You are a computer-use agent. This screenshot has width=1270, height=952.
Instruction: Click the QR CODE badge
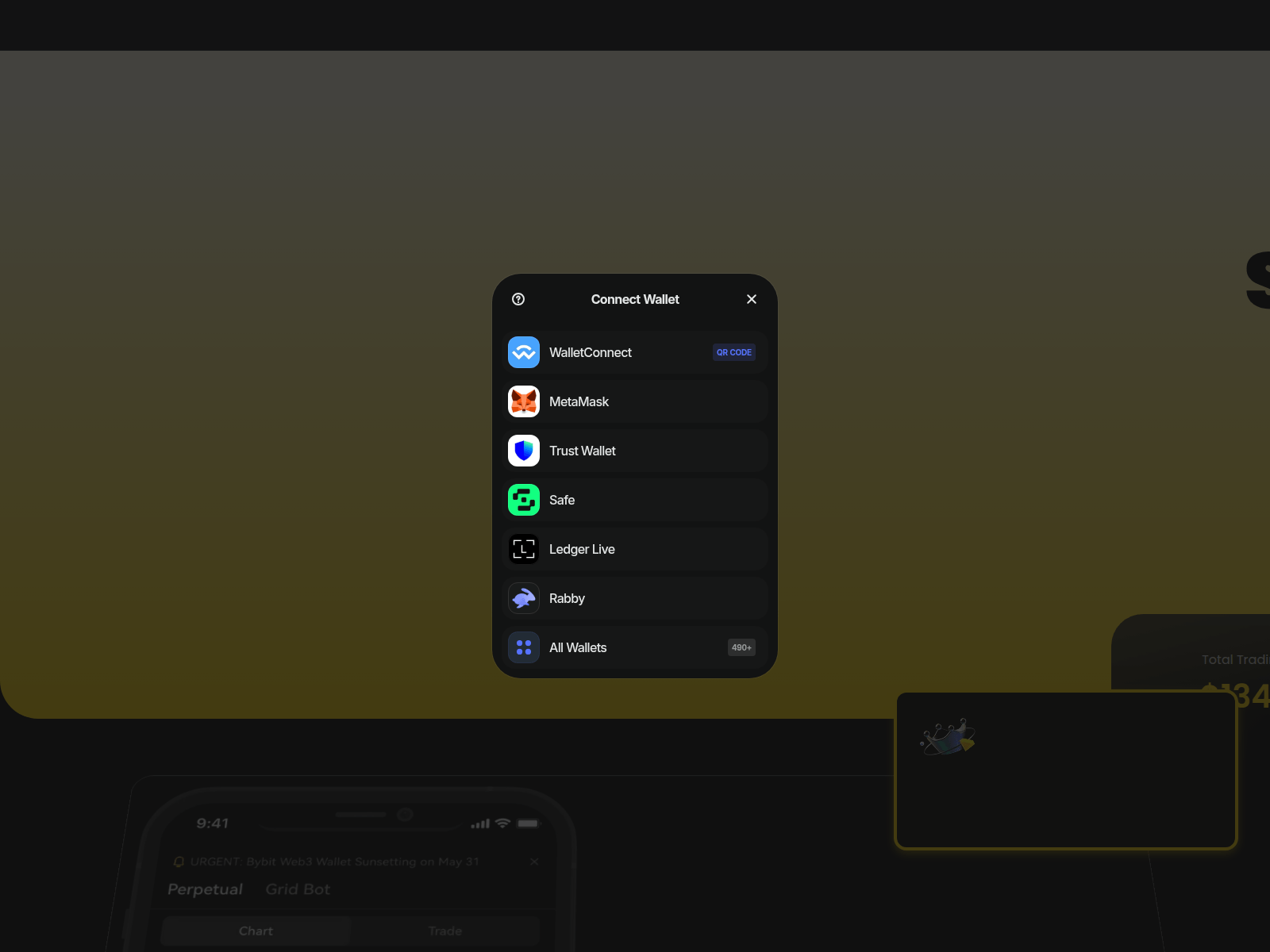[x=733, y=352]
